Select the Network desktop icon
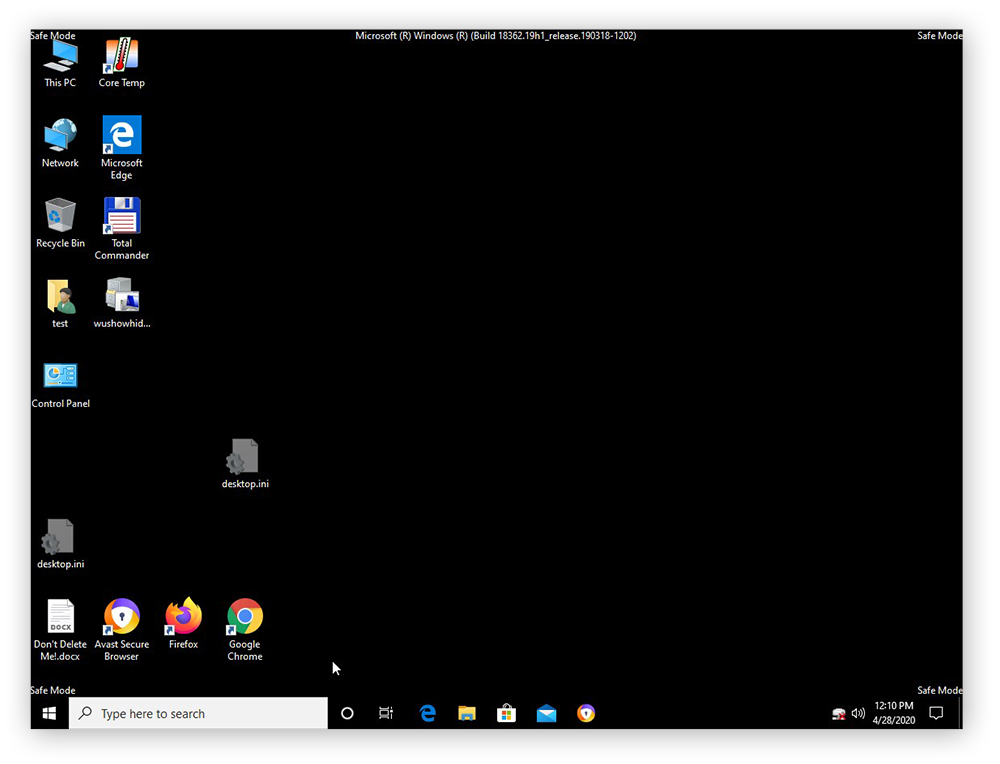The image size is (1000, 764). pyautogui.click(x=60, y=143)
